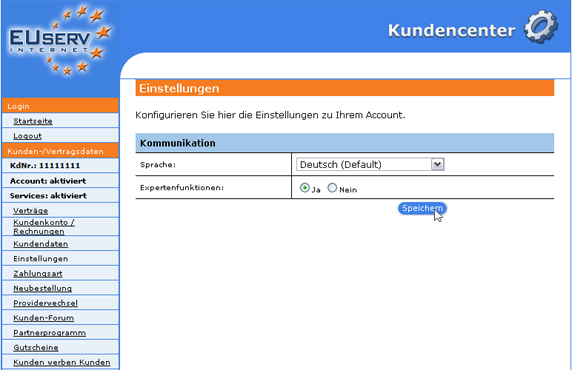
Task: Open Verträge in the sidebar
Action: 31,211
